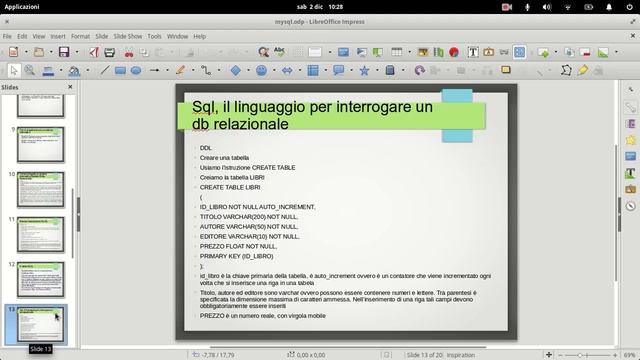The width and height of the screenshot is (640, 360).
Task: Click the New presentation icon
Action: coord(13,52)
